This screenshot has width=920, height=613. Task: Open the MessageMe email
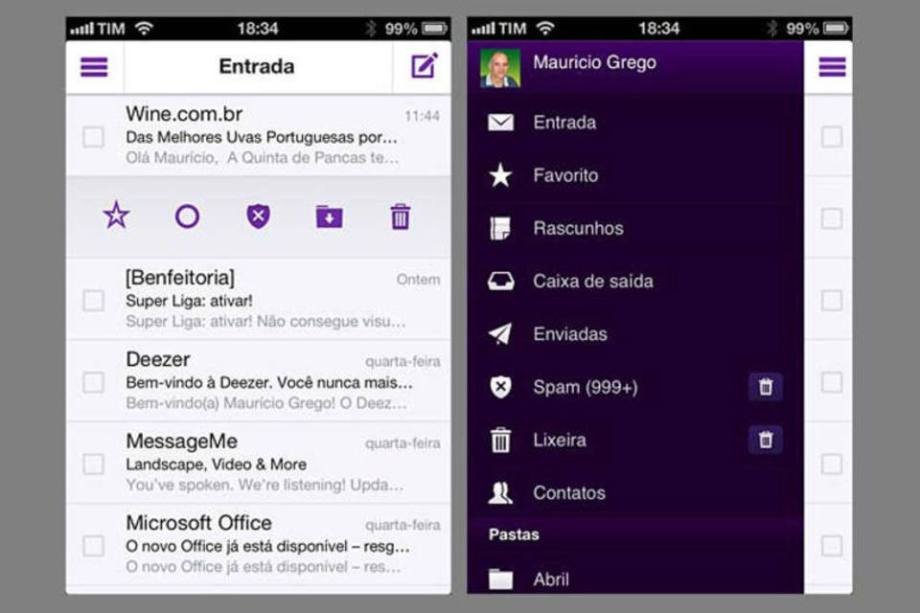click(x=270, y=464)
